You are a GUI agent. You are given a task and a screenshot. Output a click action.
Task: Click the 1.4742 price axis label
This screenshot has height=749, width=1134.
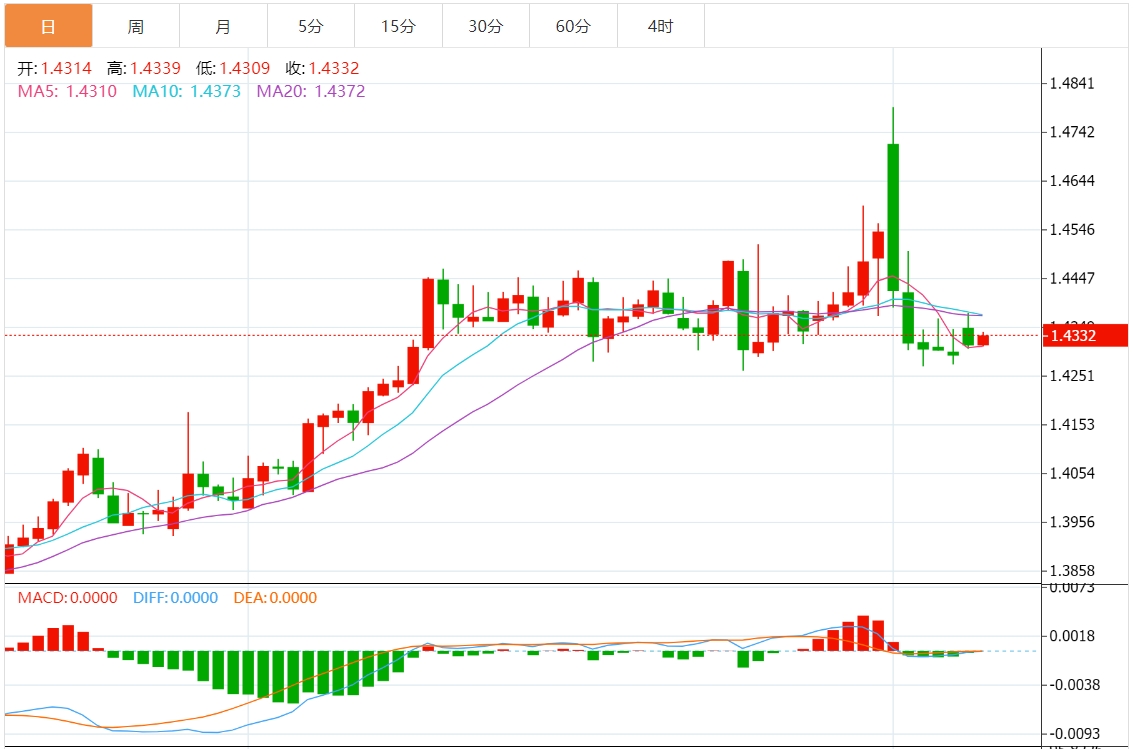tap(1073, 132)
